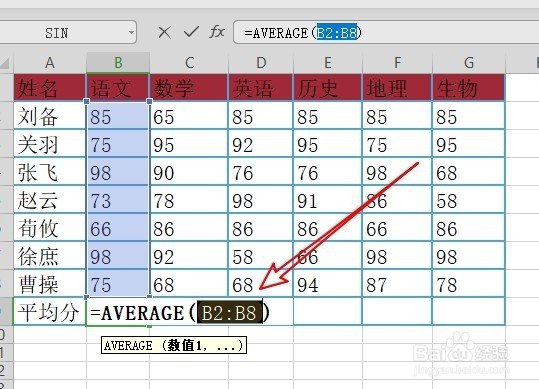Select 曹操's 生物 score 78
539x389 pixels.
click(x=469, y=284)
